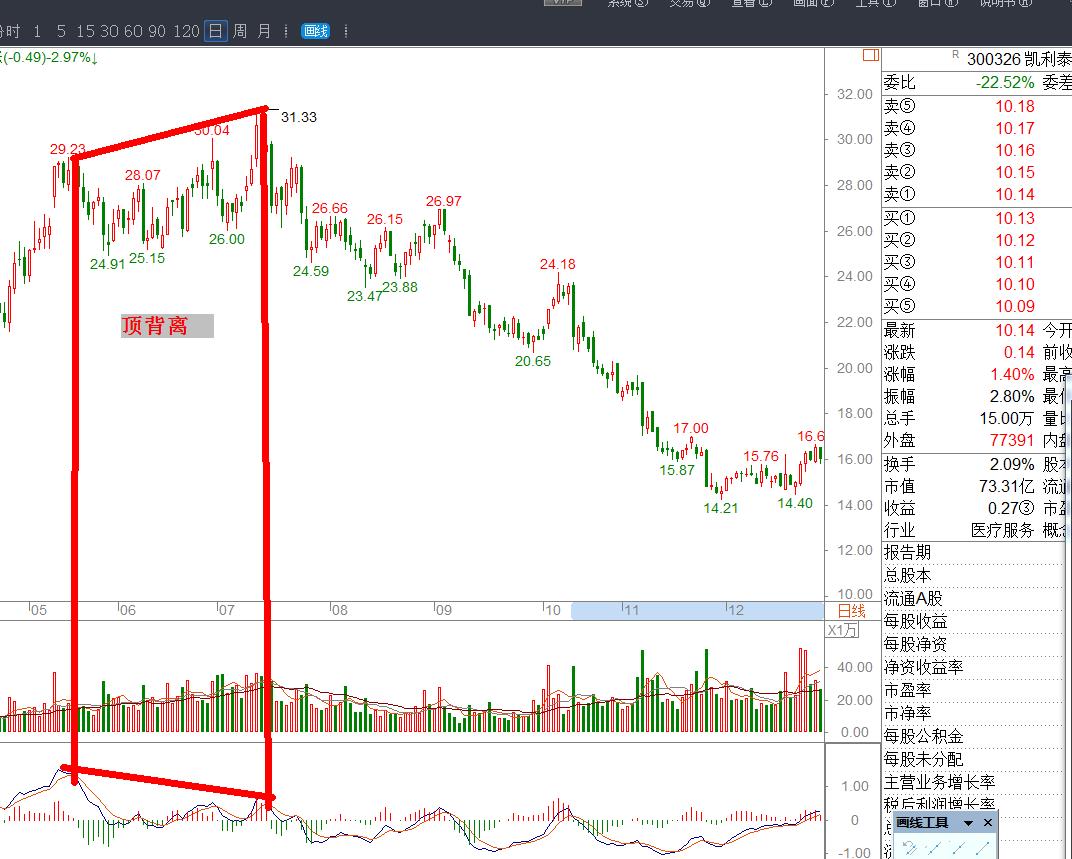Select the undo-line drawing tool icon
1072x859 pixels.
point(910,849)
